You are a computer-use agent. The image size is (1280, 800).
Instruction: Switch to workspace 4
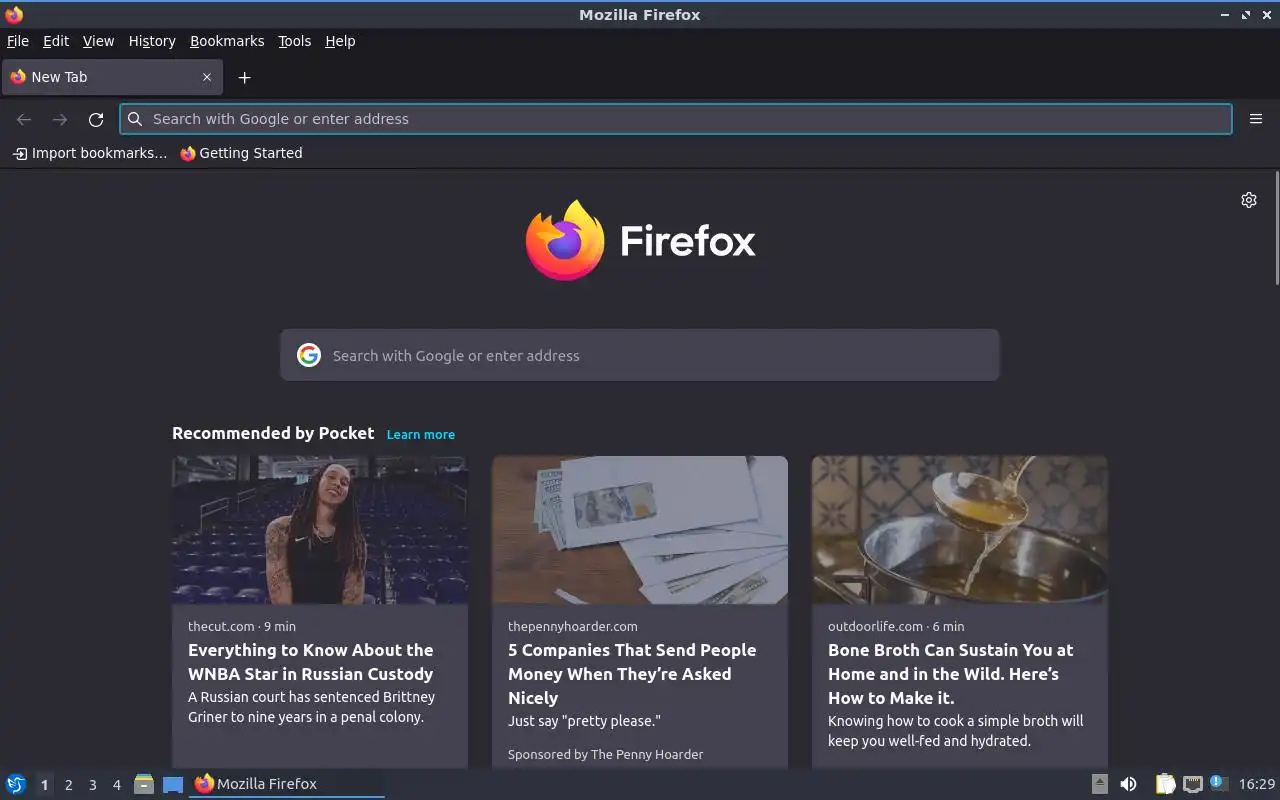click(x=116, y=785)
